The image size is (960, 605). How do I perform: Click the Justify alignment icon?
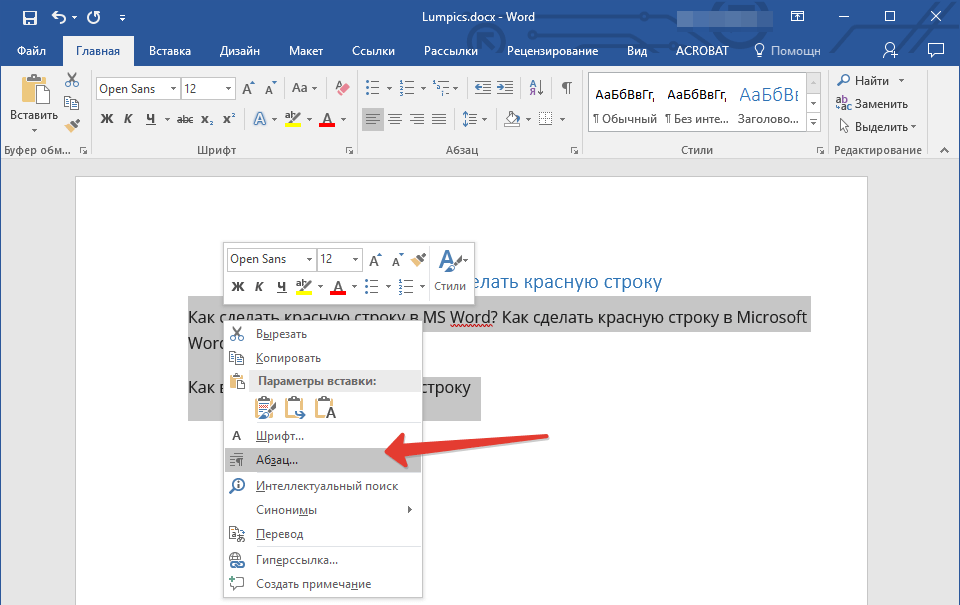pyautogui.click(x=439, y=119)
